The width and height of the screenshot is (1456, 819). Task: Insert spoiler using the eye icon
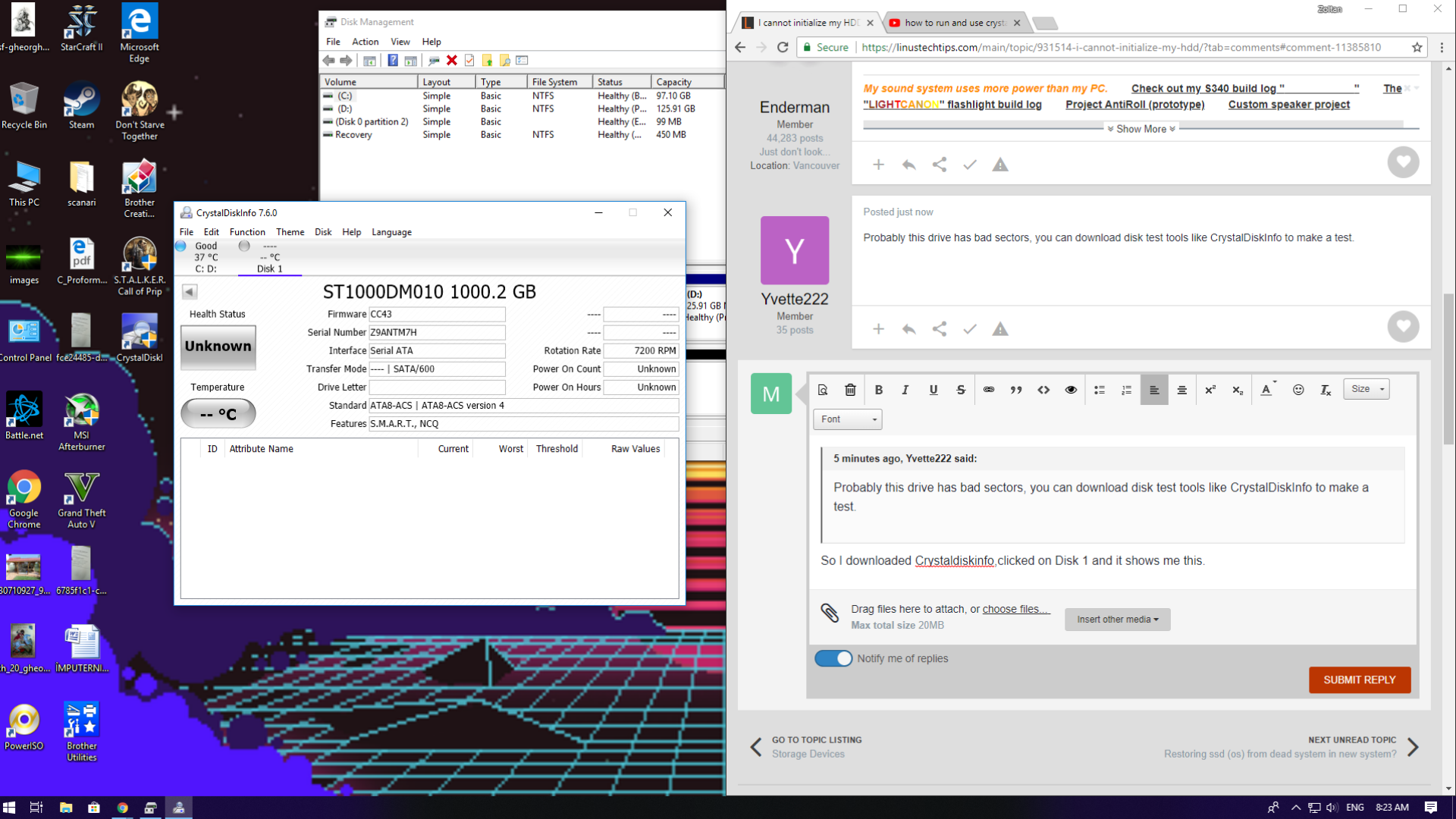coord(1071,390)
